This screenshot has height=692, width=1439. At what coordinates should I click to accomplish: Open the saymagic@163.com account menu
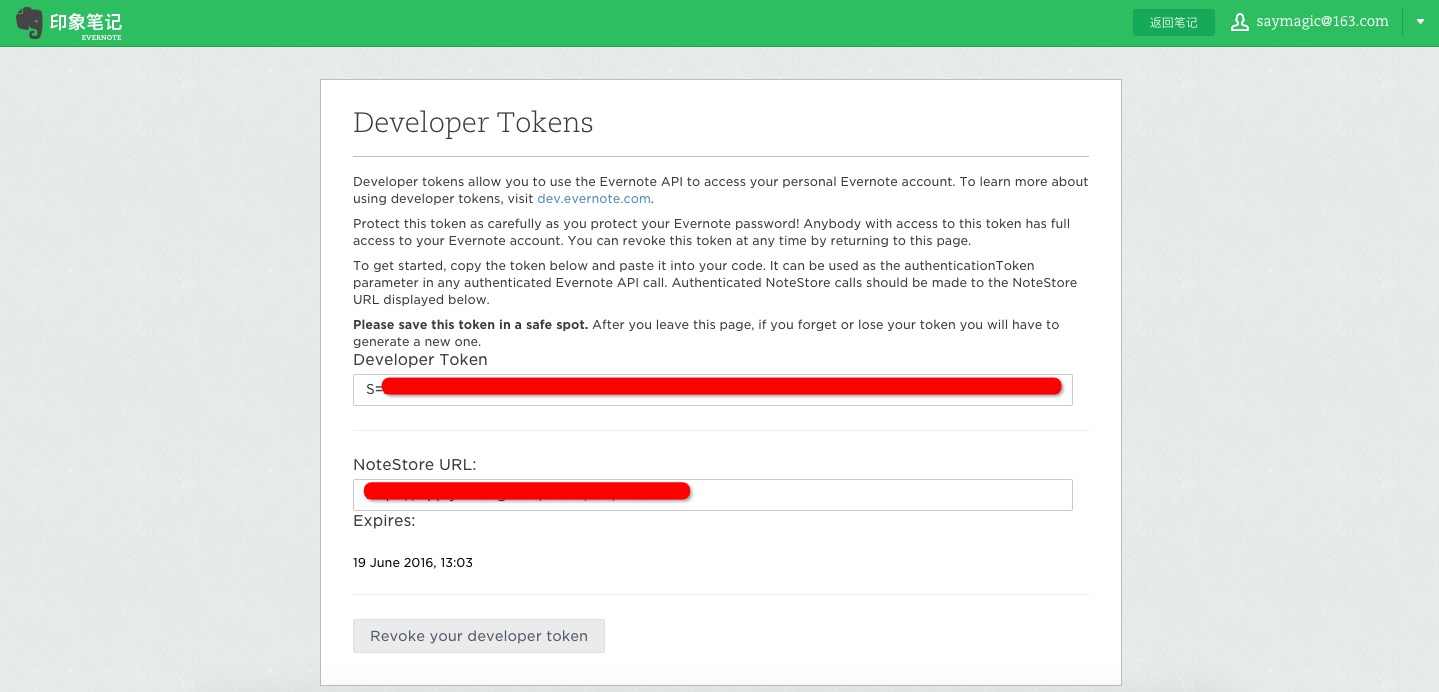pyautogui.click(x=1322, y=21)
